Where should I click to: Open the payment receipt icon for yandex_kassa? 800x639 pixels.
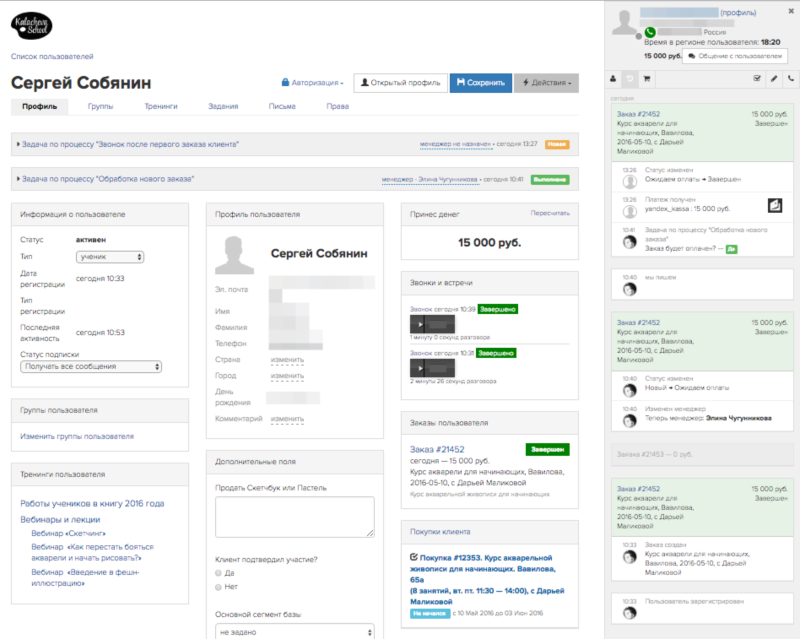(x=775, y=205)
